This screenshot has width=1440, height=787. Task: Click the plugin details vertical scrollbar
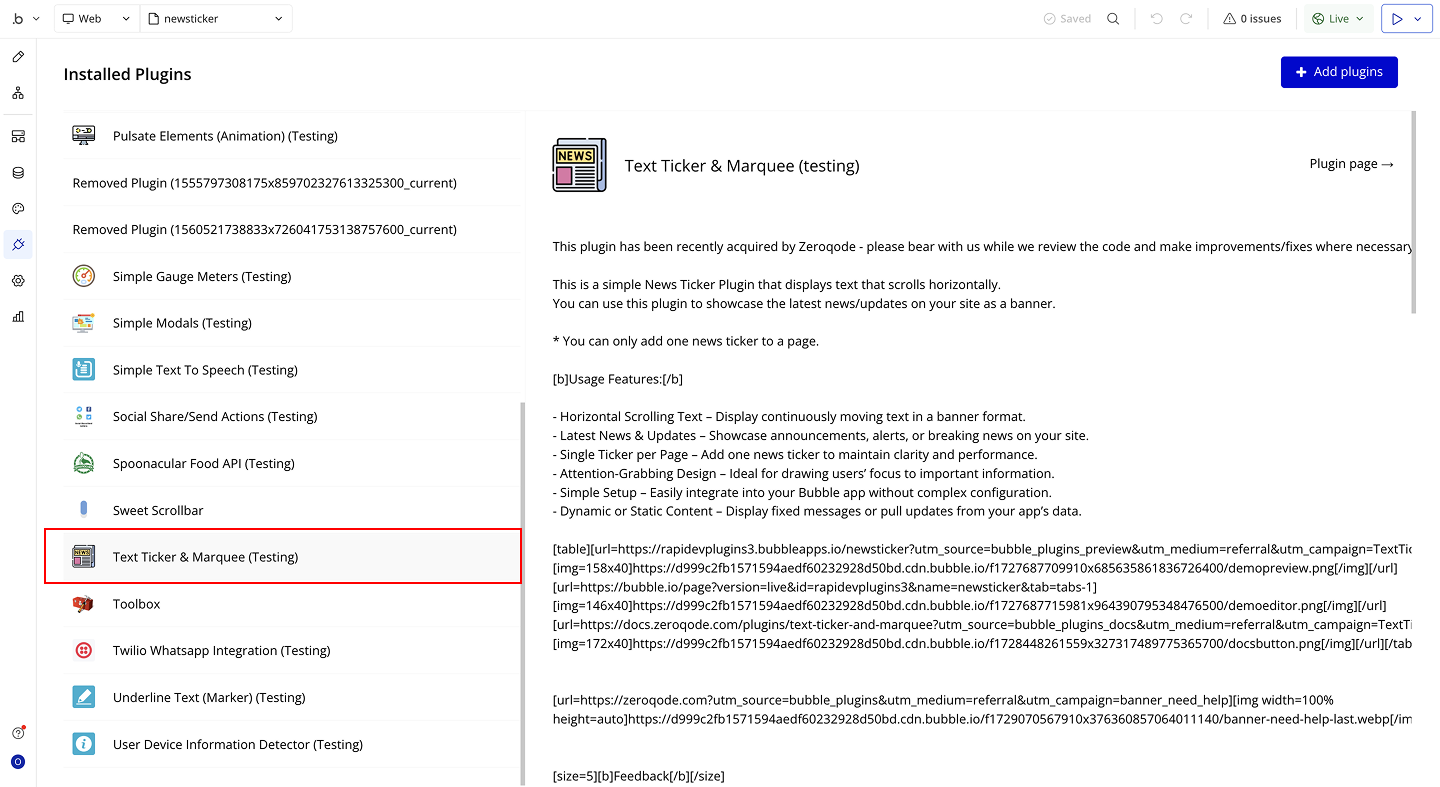1414,212
